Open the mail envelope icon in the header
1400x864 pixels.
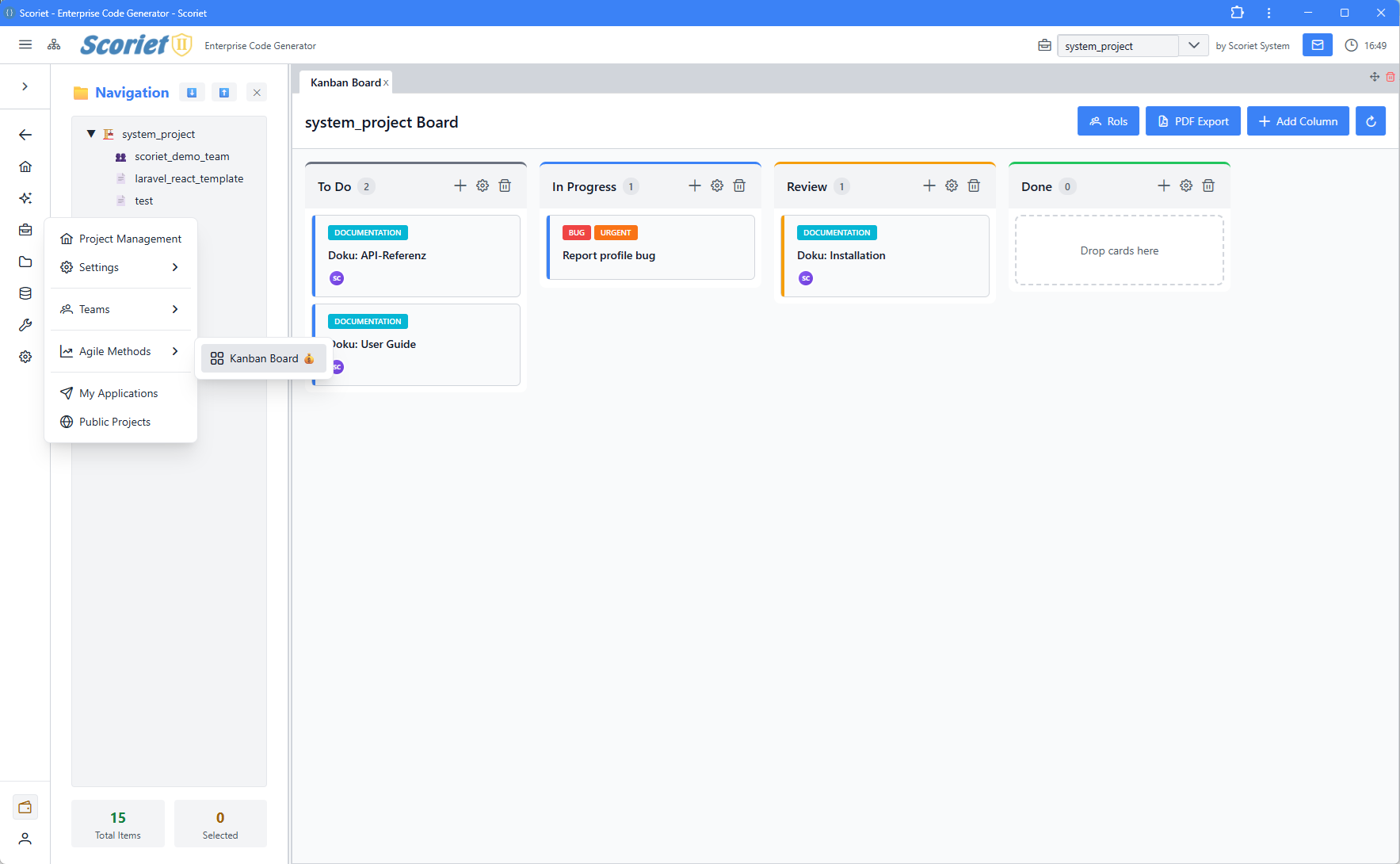coord(1317,45)
